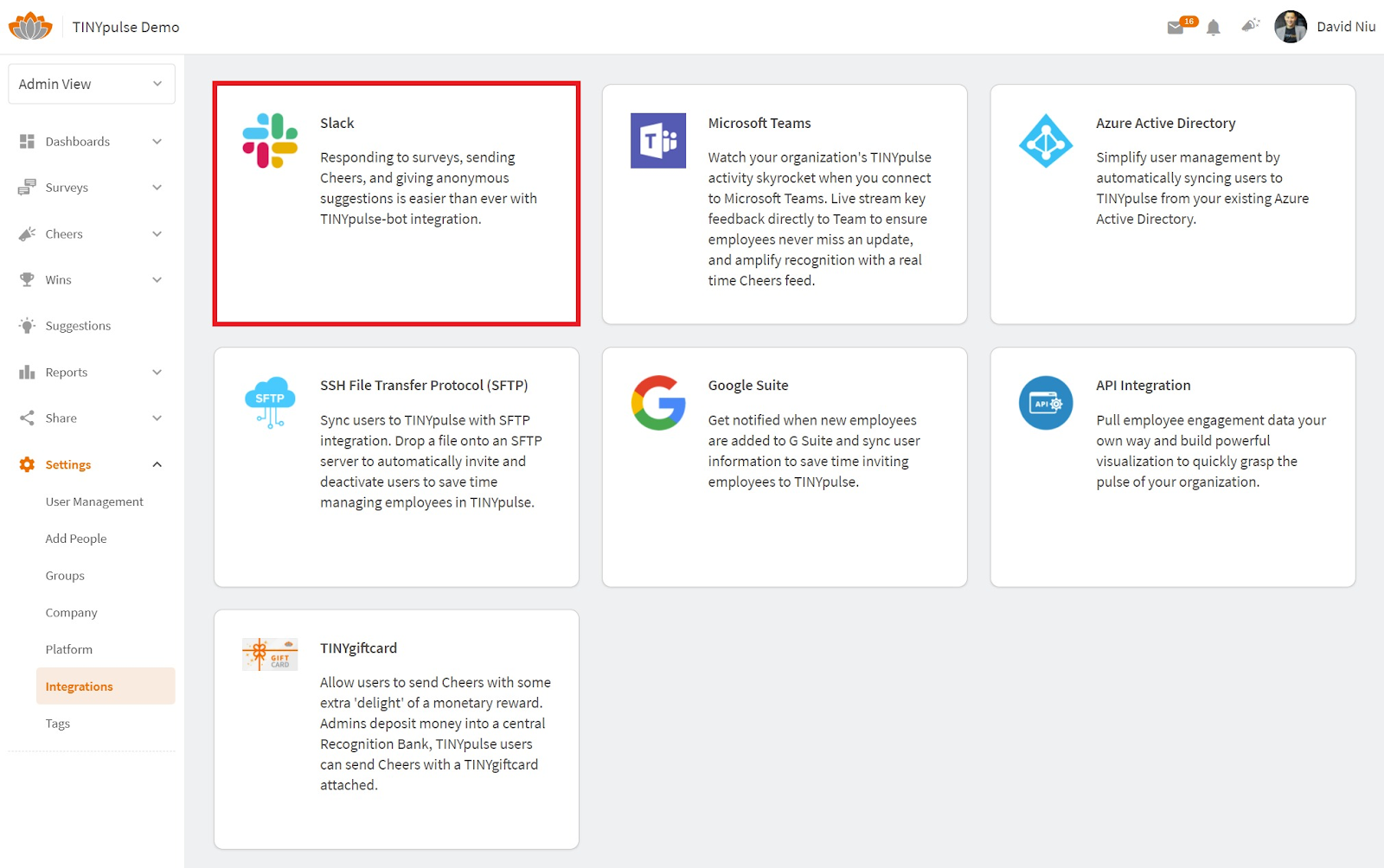The width and height of the screenshot is (1384, 868).
Task: Click the Reports bar chart icon
Action: pyautogui.click(x=27, y=372)
